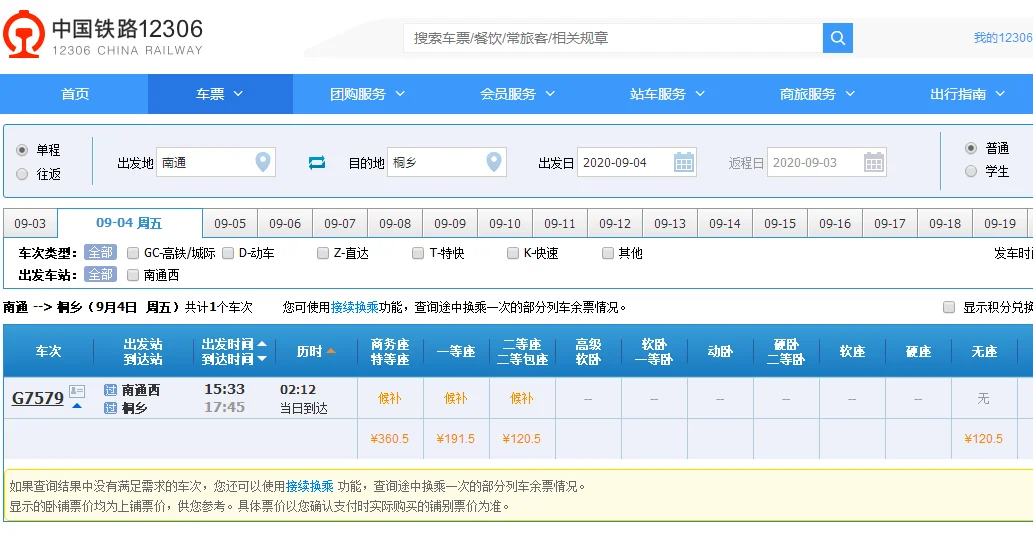Click the 出发日 field 2020-09-04
The width and height of the screenshot is (1033, 560).
(x=636, y=162)
